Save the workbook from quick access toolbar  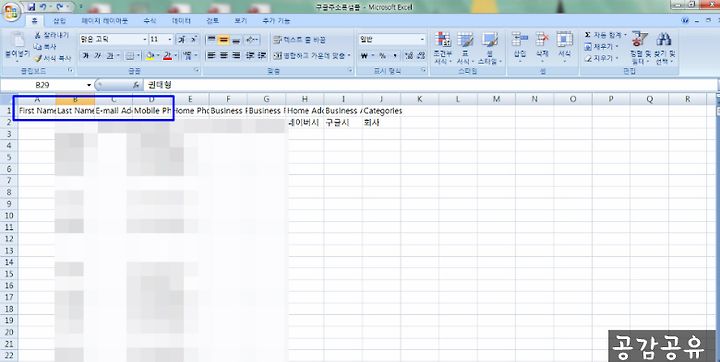click(31, 7)
